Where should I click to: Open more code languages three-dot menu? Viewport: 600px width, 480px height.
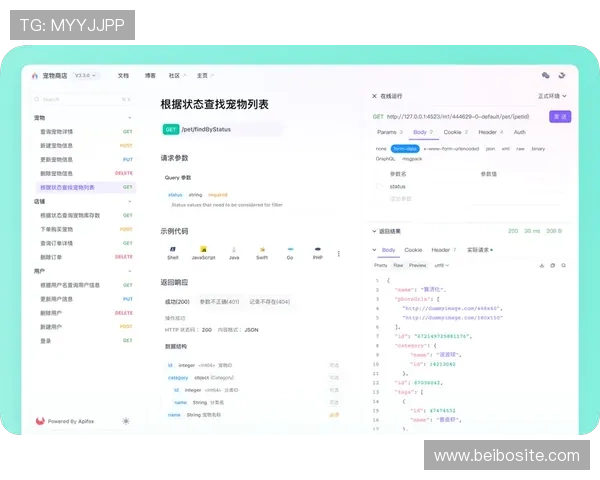pyautogui.click(x=339, y=253)
